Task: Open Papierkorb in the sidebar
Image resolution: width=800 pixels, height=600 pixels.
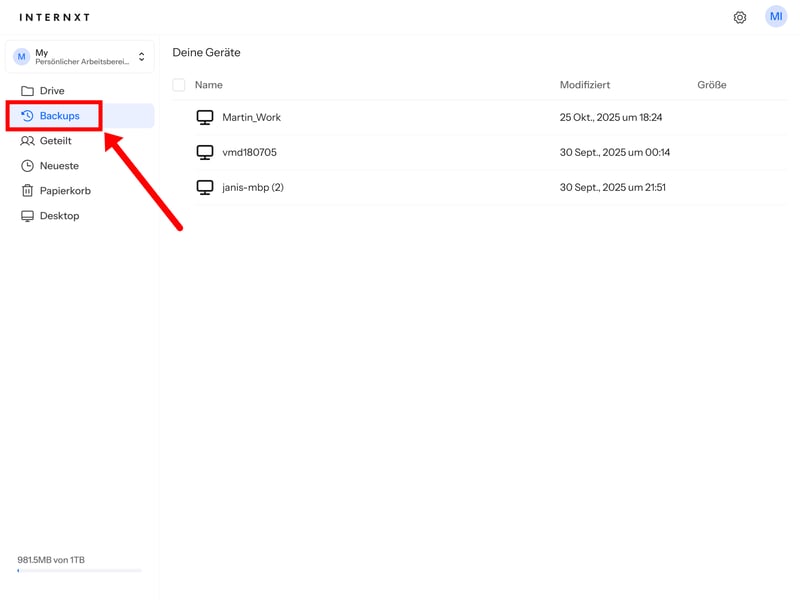Action: click(x=65, y=191)
